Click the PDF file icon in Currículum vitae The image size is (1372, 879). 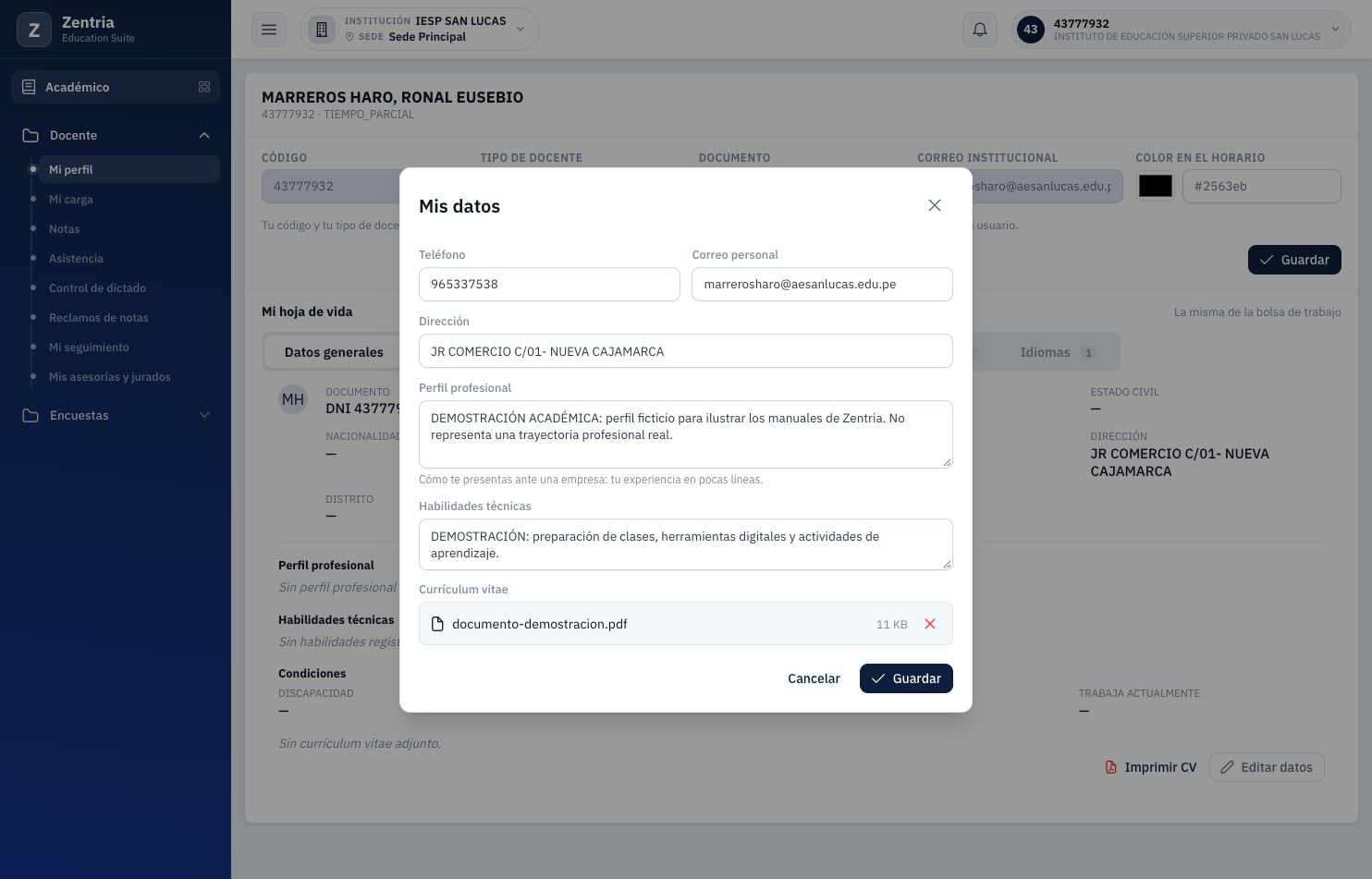pos(437,624)
